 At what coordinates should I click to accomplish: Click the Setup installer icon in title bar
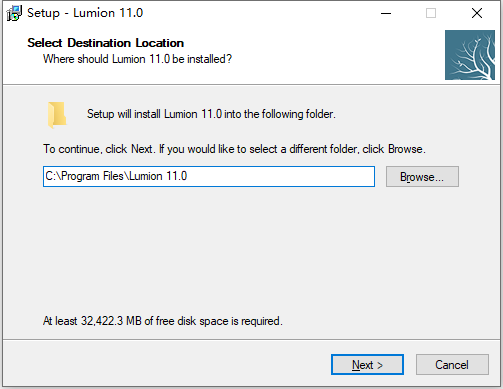14,13
